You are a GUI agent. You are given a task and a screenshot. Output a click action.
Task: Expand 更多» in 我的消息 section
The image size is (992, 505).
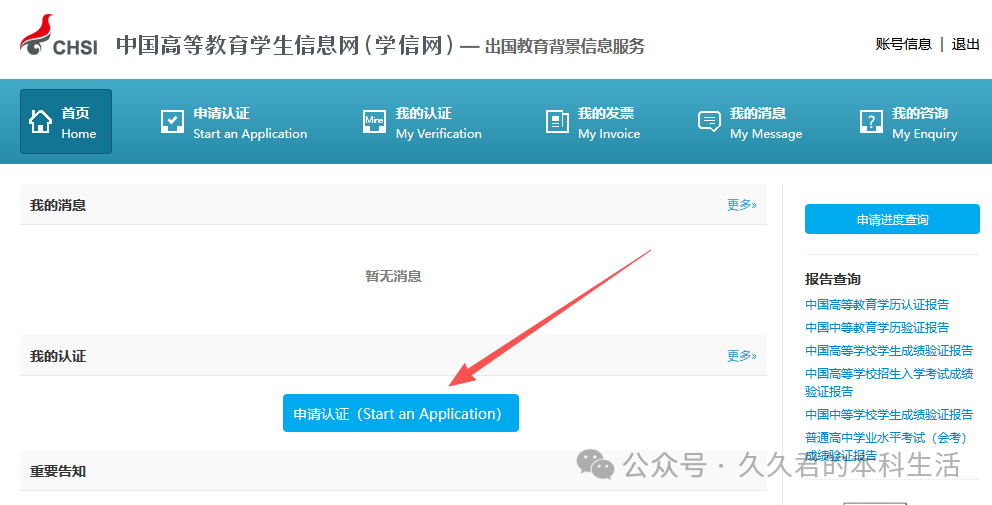(741, 205)
